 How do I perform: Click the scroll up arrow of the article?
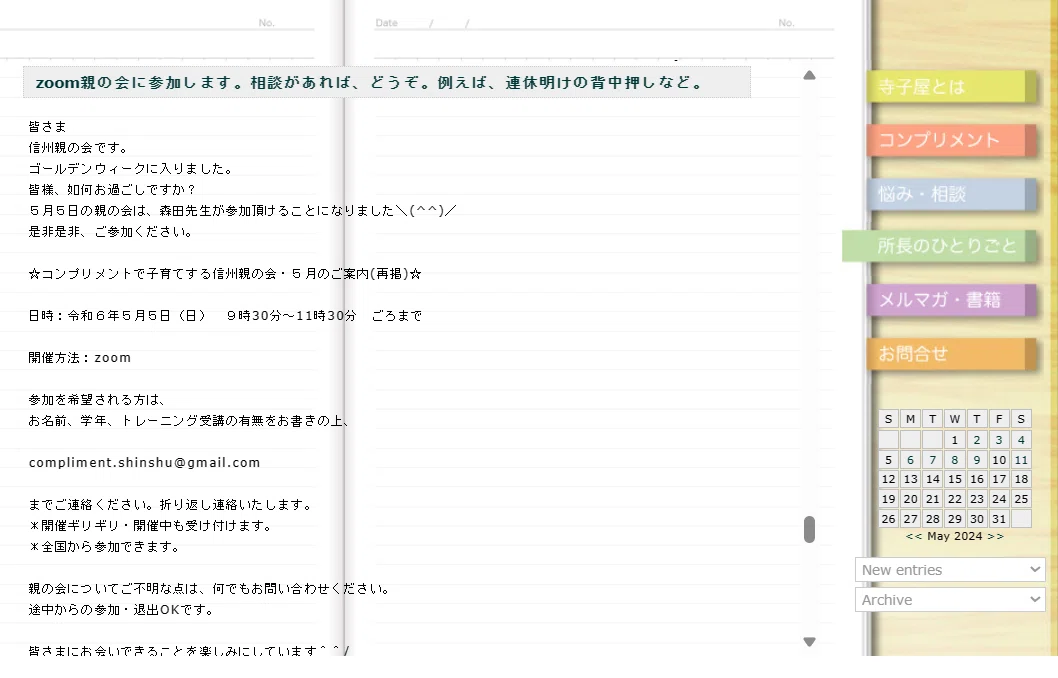(x=810, y=76)
